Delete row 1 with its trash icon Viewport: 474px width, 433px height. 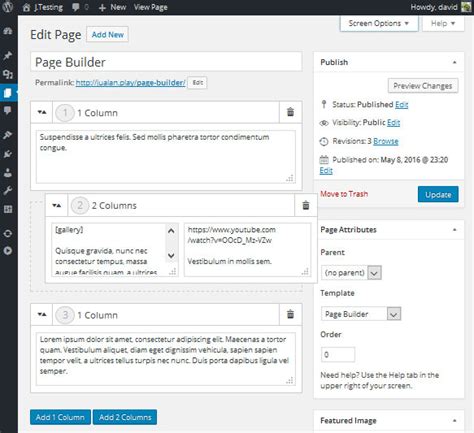pos(290,112)
